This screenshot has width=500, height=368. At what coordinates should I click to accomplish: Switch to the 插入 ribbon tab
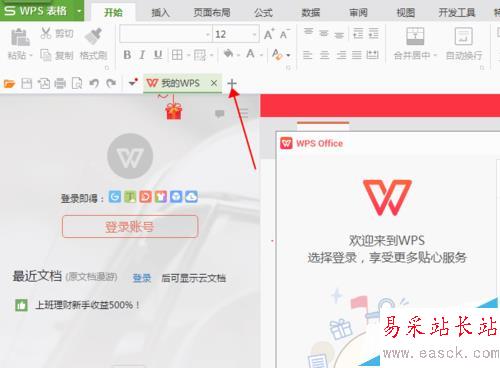point(160,13)
